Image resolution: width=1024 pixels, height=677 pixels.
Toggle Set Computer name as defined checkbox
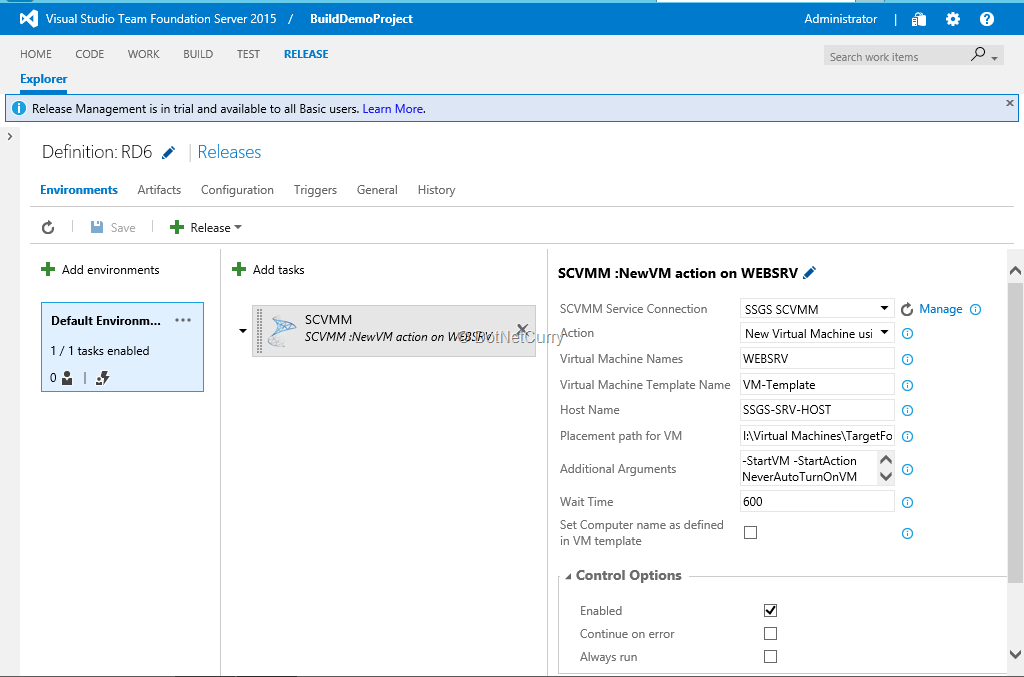(750, 533)
